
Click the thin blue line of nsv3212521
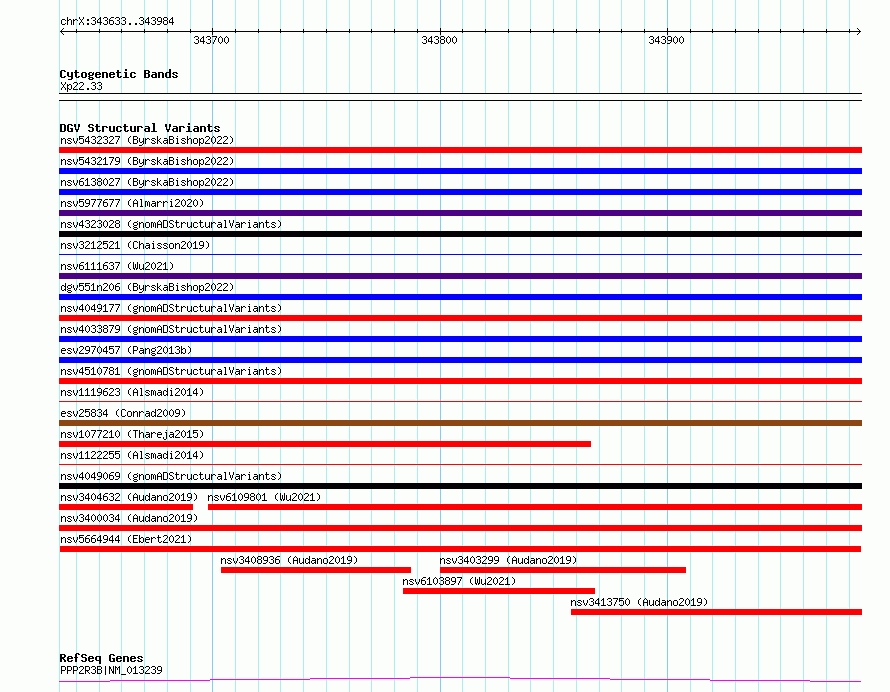pos(460,254)
